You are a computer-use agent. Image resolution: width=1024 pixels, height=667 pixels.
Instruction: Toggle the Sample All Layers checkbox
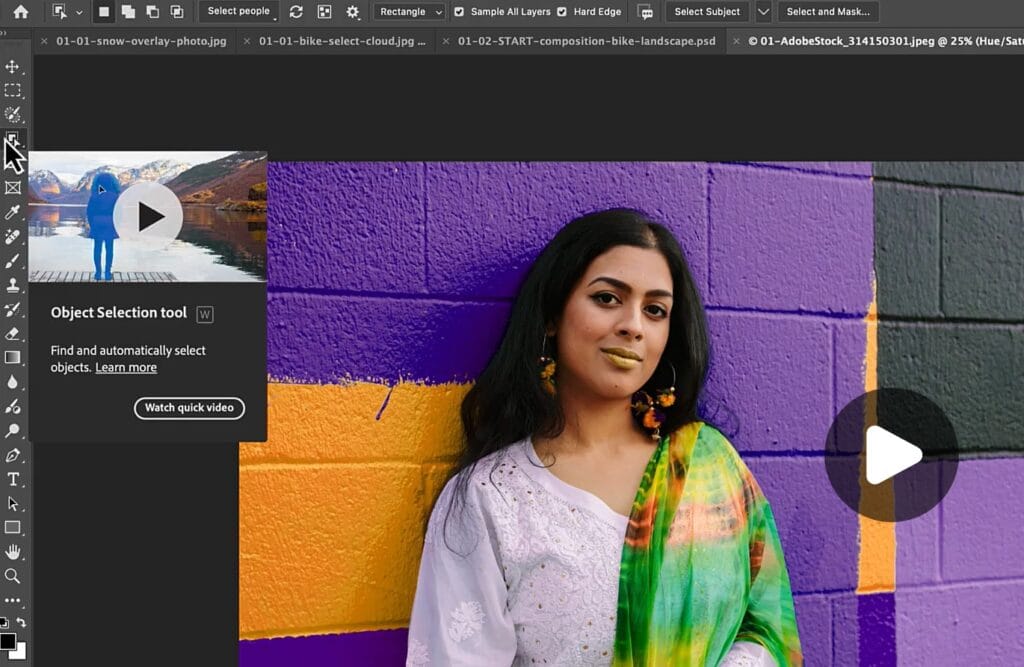tap(459, 12)
